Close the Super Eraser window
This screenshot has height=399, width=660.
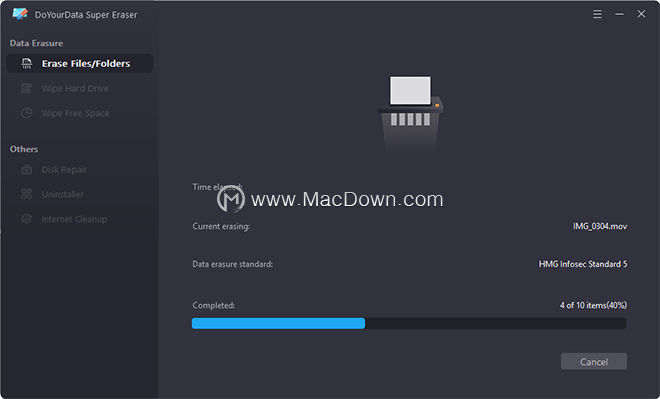click(641, 14)
